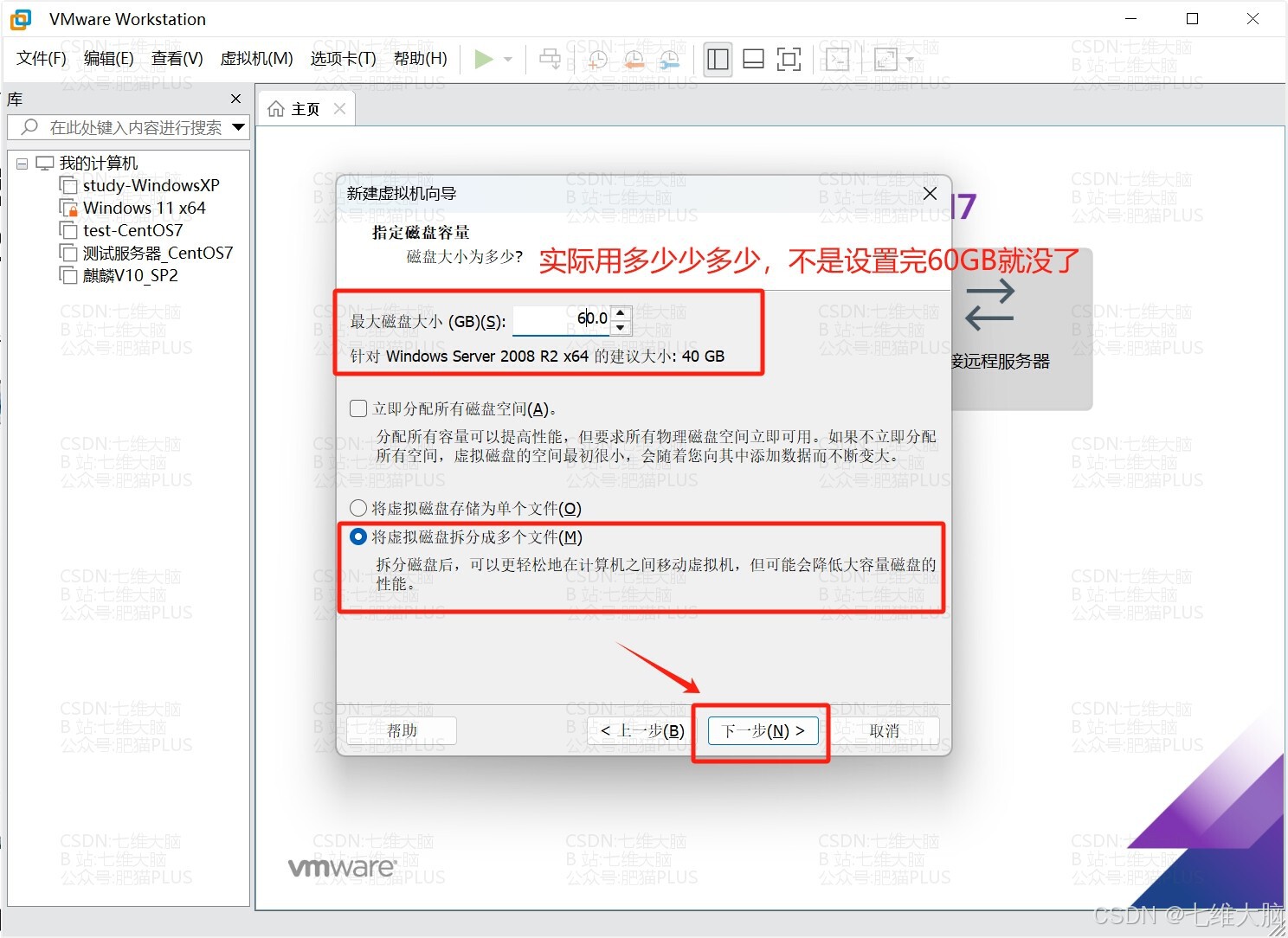The image size is (1288, 938).
Task: Open the 帮助(H) menu
Action: (x=421, y=58)
